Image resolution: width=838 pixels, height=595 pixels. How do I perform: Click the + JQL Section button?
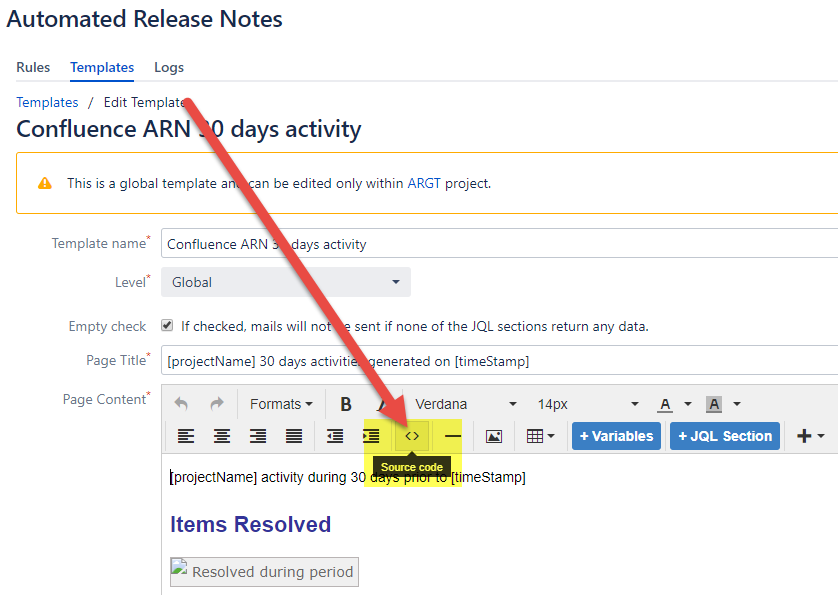(725, 436)
